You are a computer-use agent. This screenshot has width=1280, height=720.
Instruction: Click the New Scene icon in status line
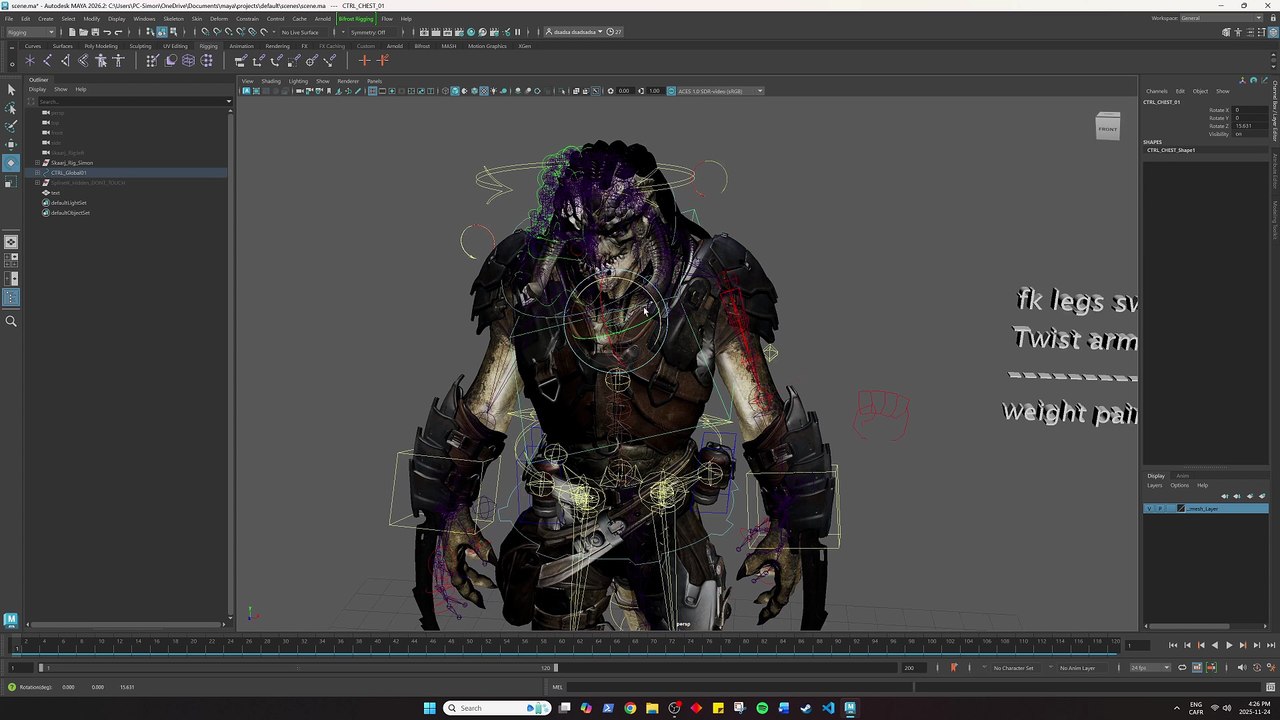coord(72,32)
